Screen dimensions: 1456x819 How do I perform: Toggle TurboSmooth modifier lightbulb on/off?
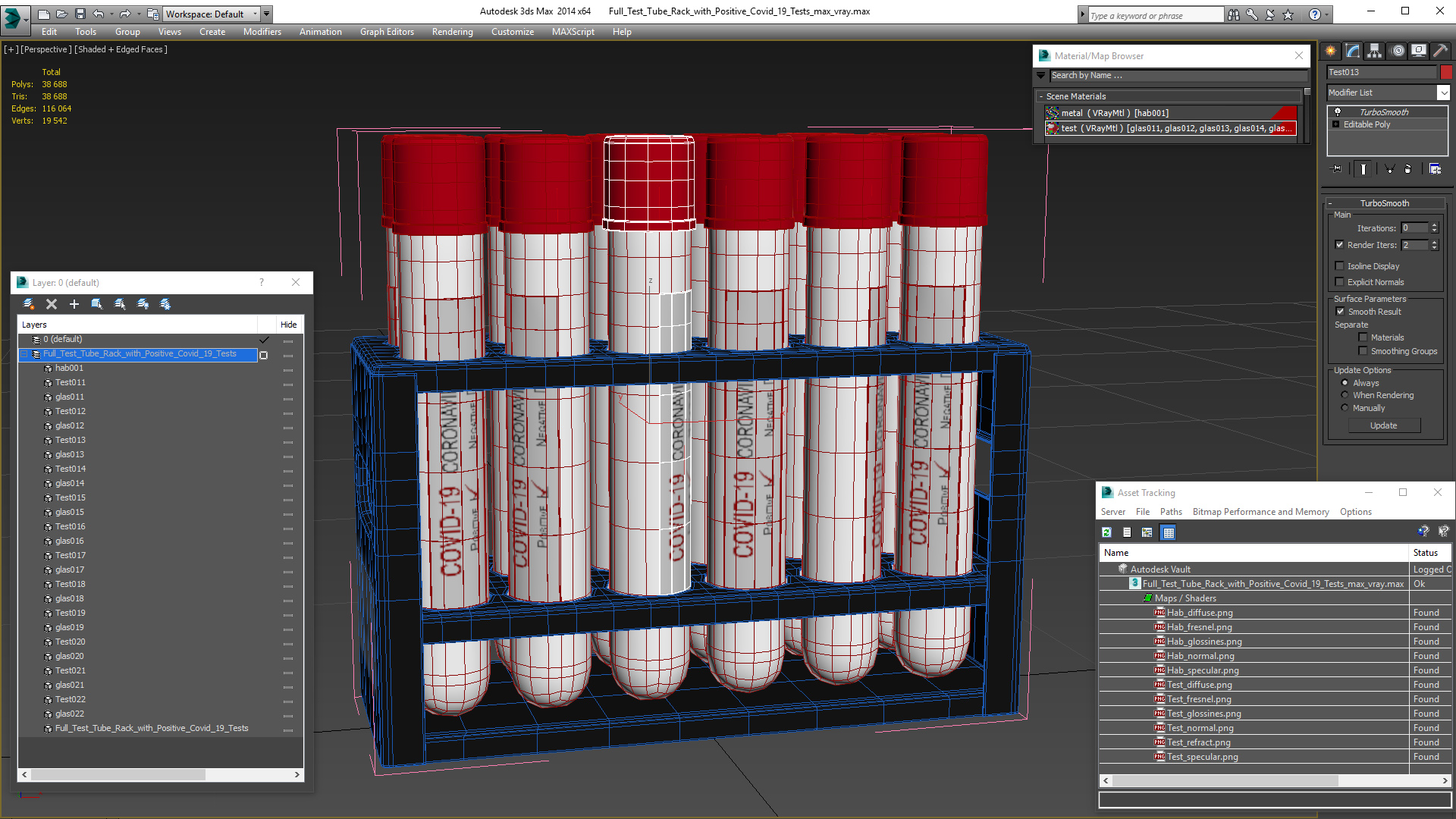1338,111
